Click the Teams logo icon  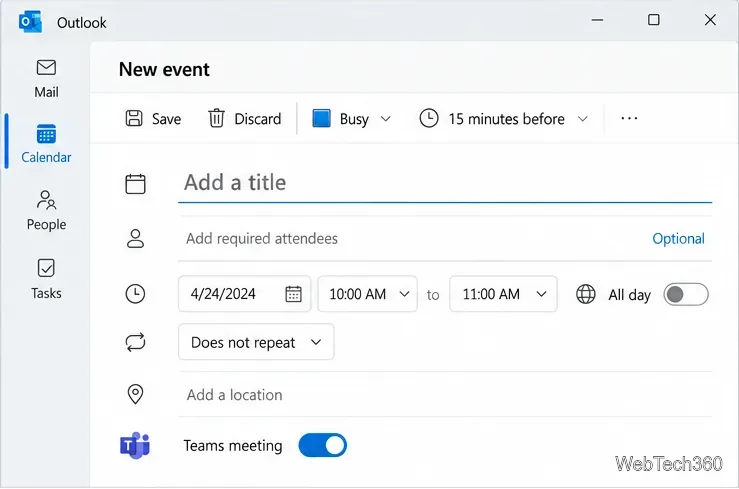(x=135, y=445)
